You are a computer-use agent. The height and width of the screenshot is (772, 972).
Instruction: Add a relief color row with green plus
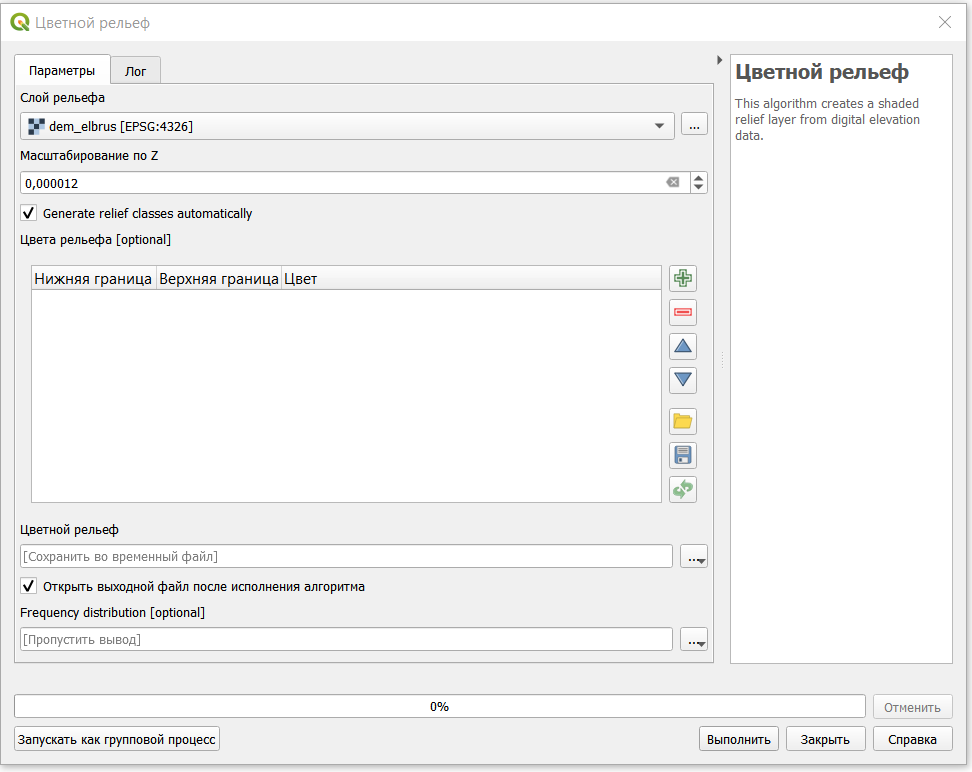683,278
